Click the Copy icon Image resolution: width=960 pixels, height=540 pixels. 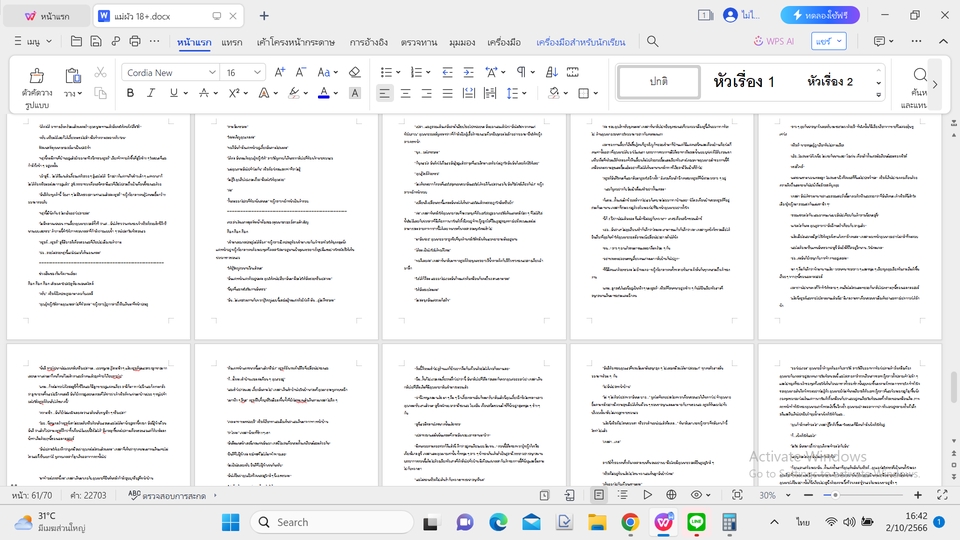(x=100, y=93)
